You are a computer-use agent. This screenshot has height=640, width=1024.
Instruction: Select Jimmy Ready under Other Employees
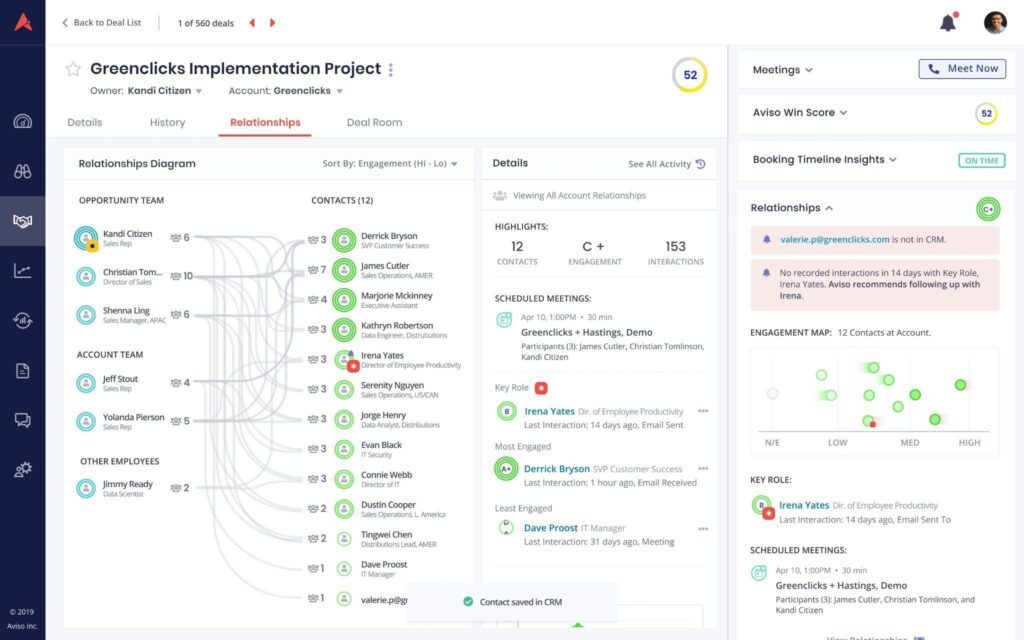[134, 488]
